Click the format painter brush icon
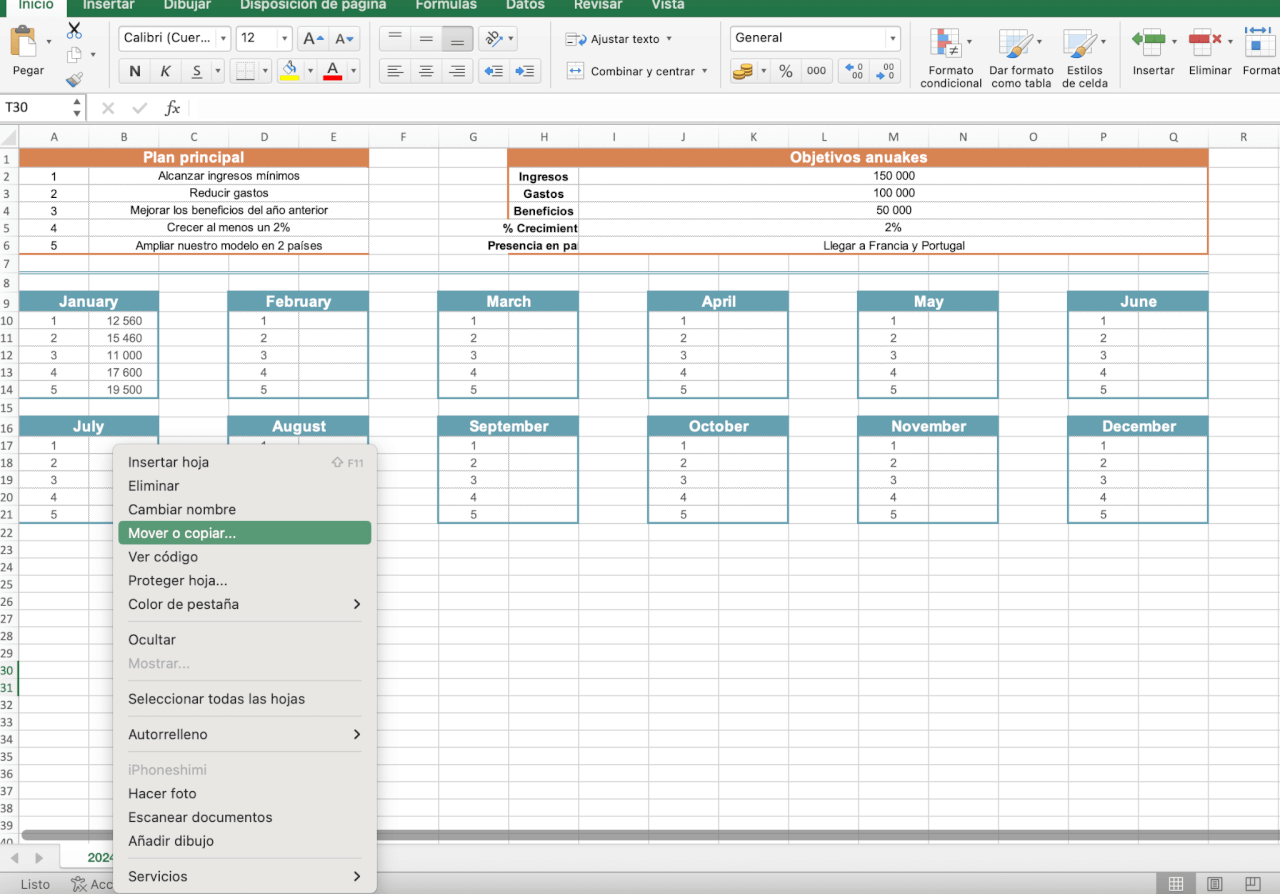Screen dimensions: 1280x894 coord(74,80)
